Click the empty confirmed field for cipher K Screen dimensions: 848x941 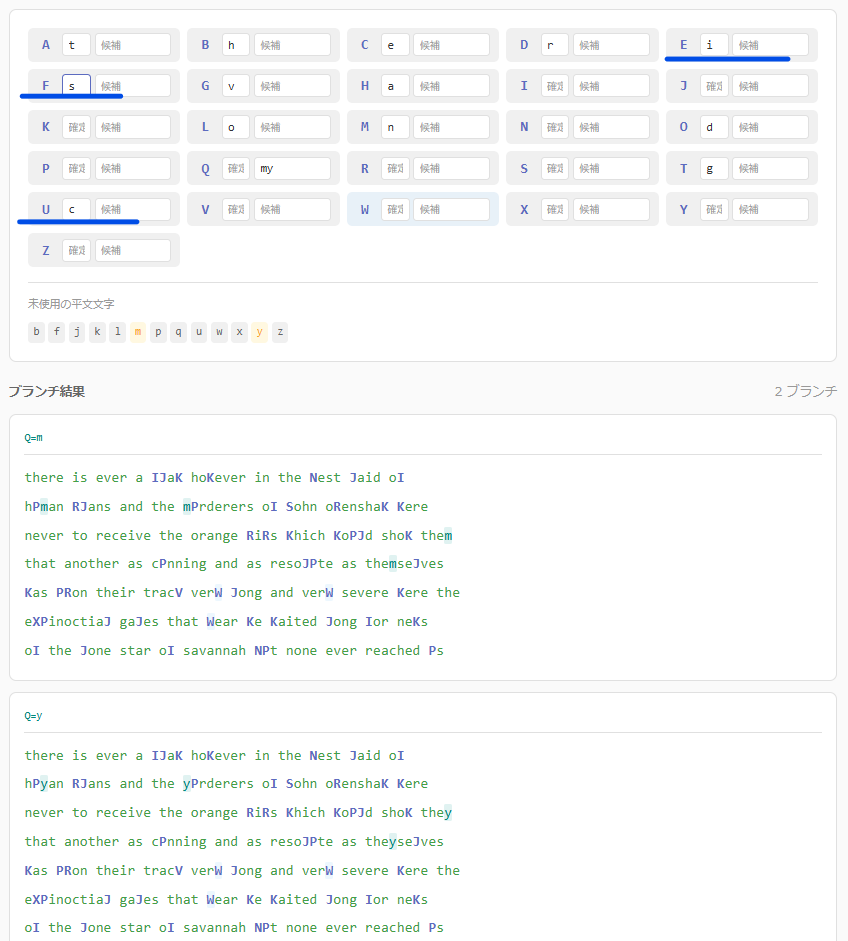coord(76,127)
